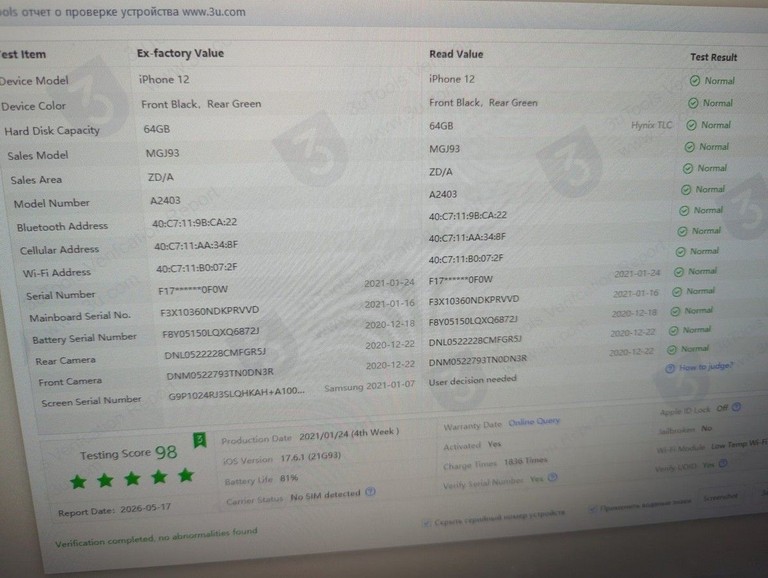Select ex-factory mainboard serial F3X10360NDKPRVVD
Screen dimensions: 768x578
(x=210, y=312)
